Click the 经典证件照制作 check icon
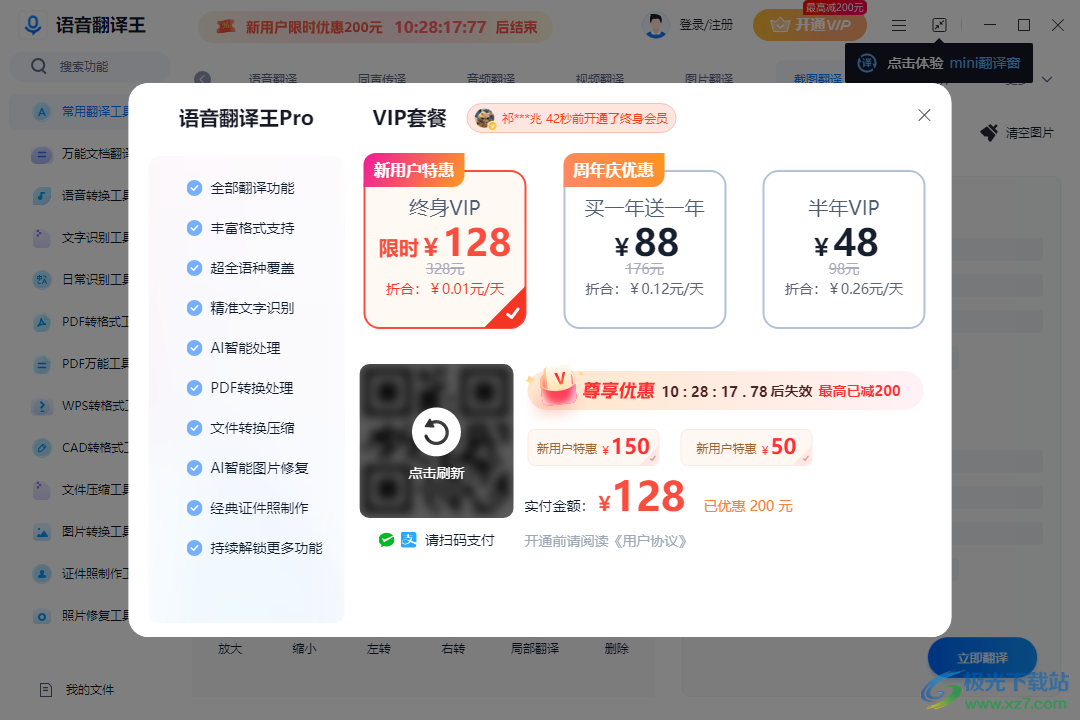Image resolution: width=1080 pixels, height=720 pixels. (x=194, y=508)
